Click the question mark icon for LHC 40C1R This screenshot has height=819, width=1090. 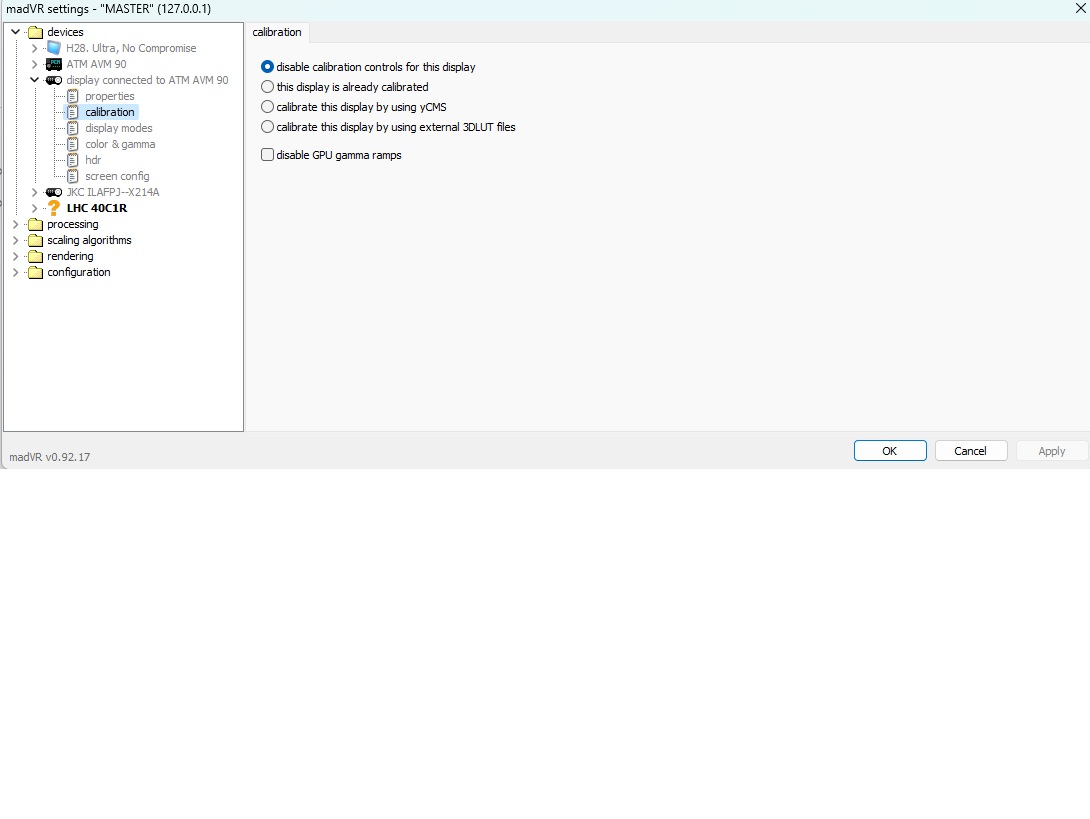pos(54,208)
